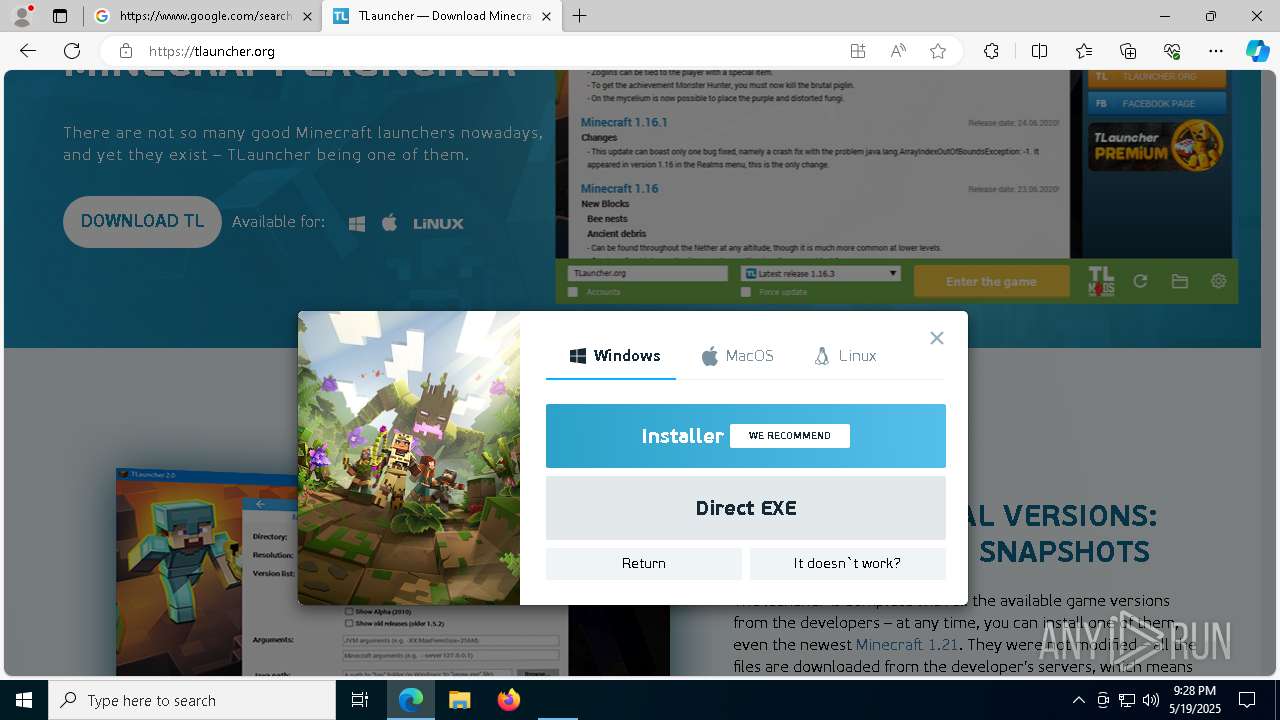Close the Google search tab
The width and height of the screenshot is (1280, 720).
tap(307, 16)
